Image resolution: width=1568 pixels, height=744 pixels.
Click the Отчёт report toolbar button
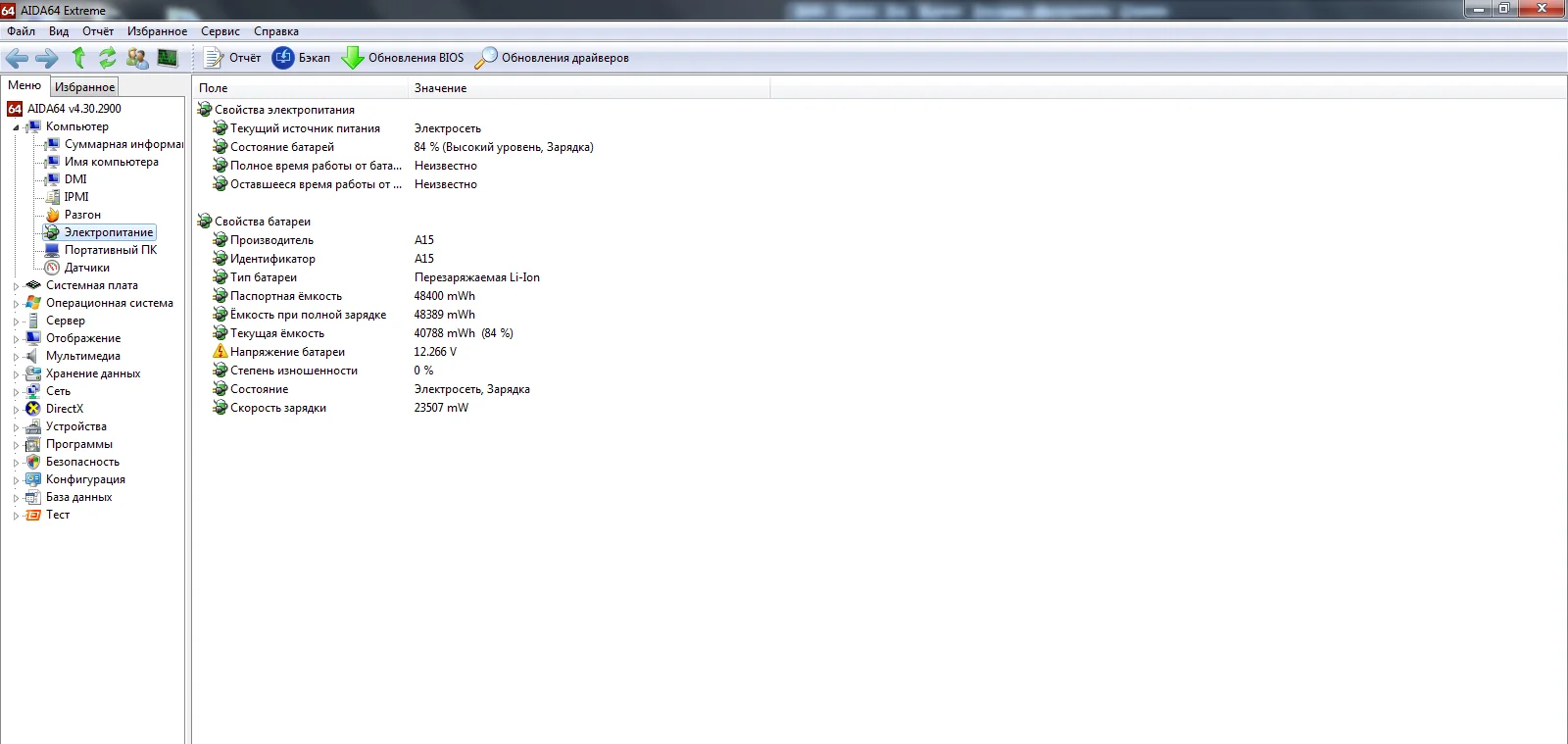[232, 58]
